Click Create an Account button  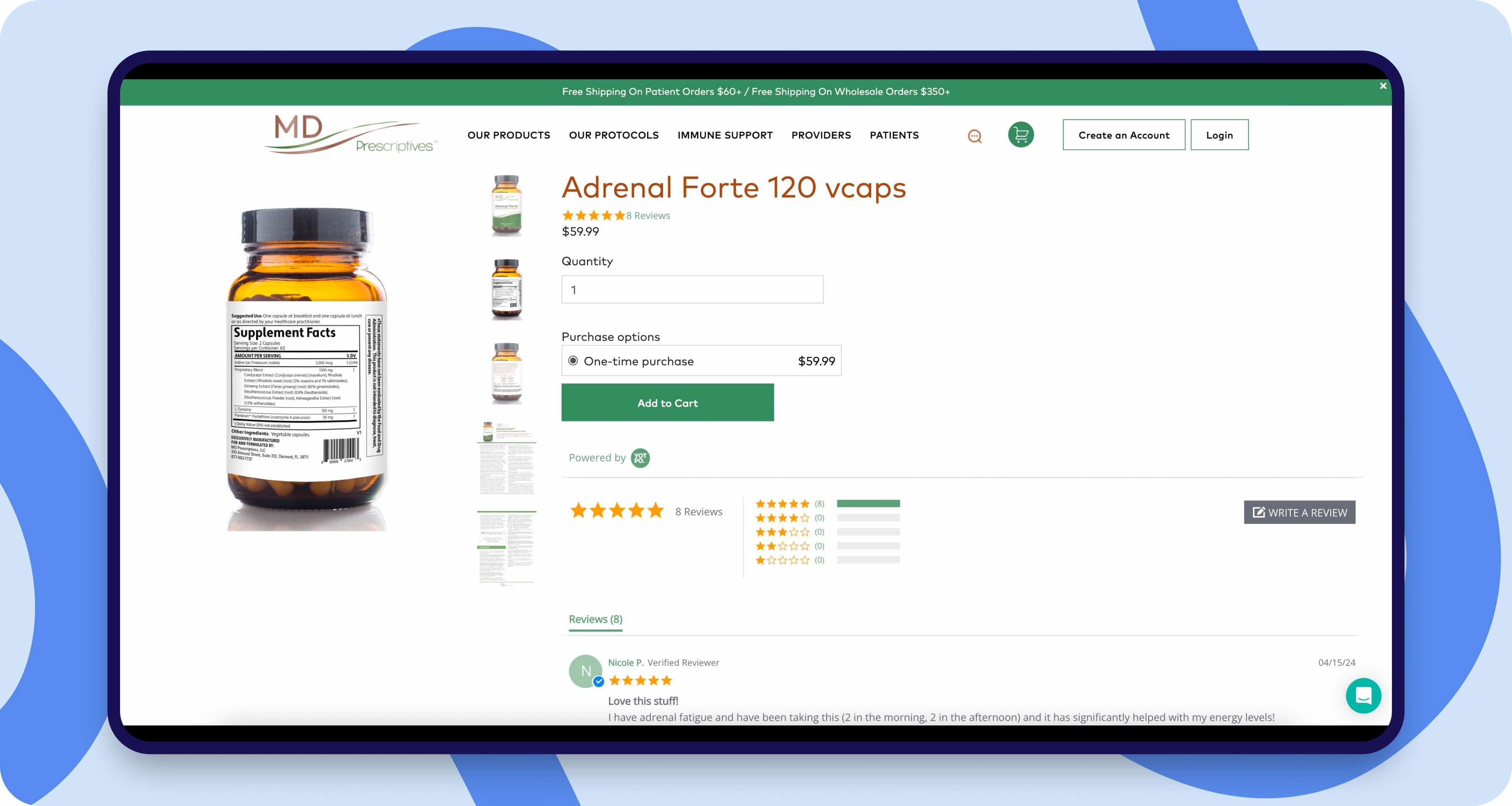pyautogui.click(x=1123, y=135)
